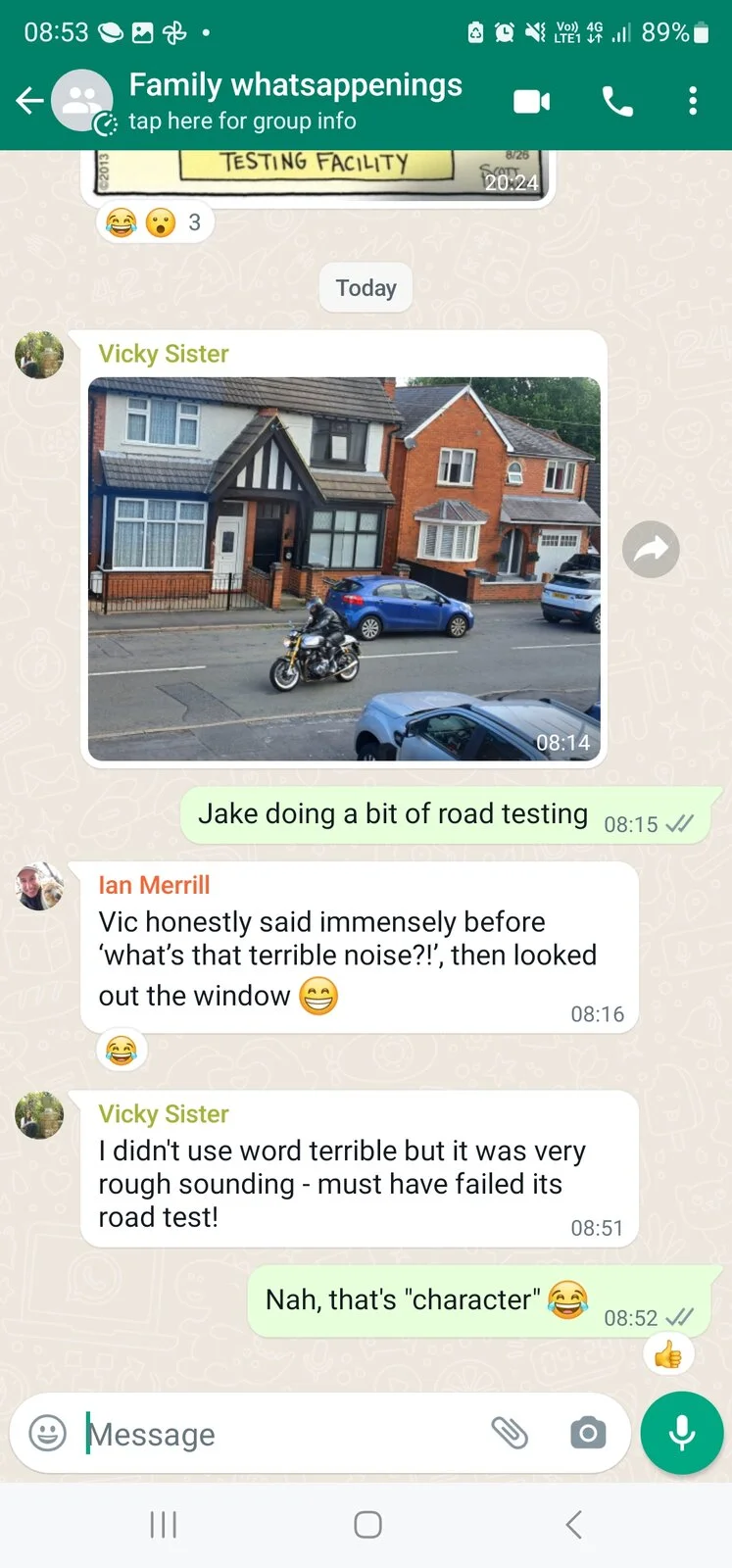Open the emoji picker in the message bar

pyautogui.click(x=47, y=1433)
